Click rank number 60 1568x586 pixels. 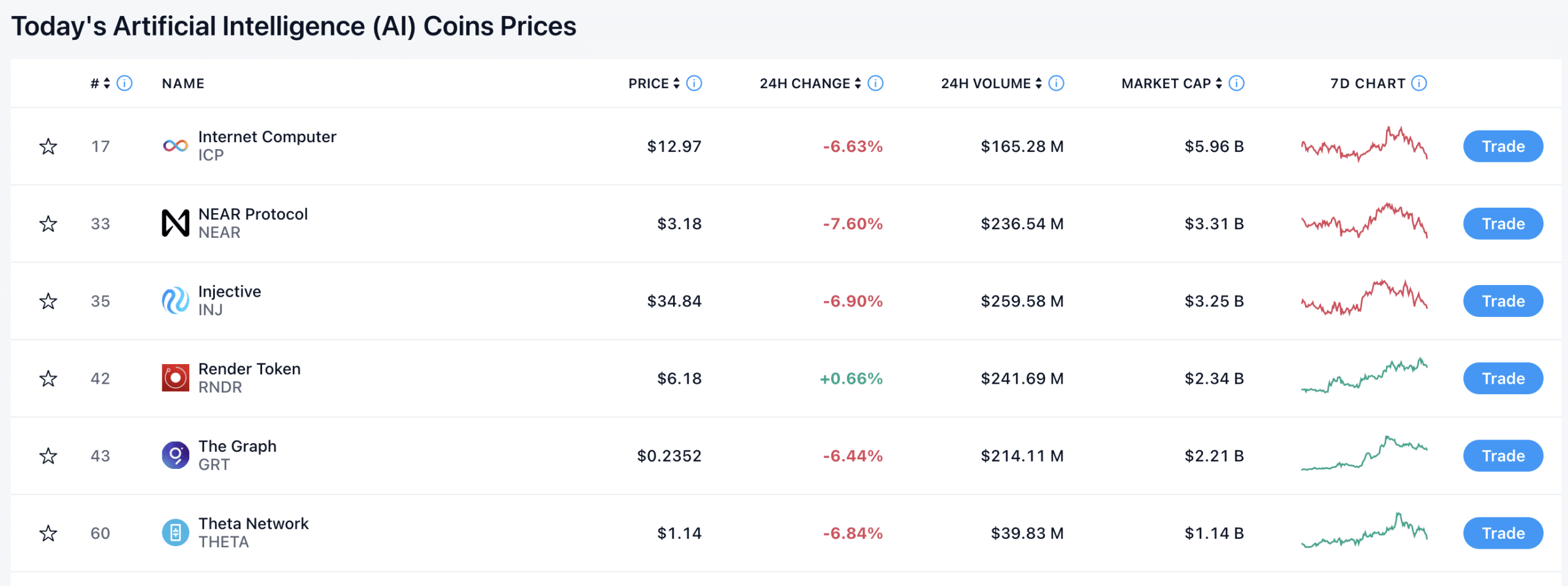pyautogui.click(x=100, y=533)
